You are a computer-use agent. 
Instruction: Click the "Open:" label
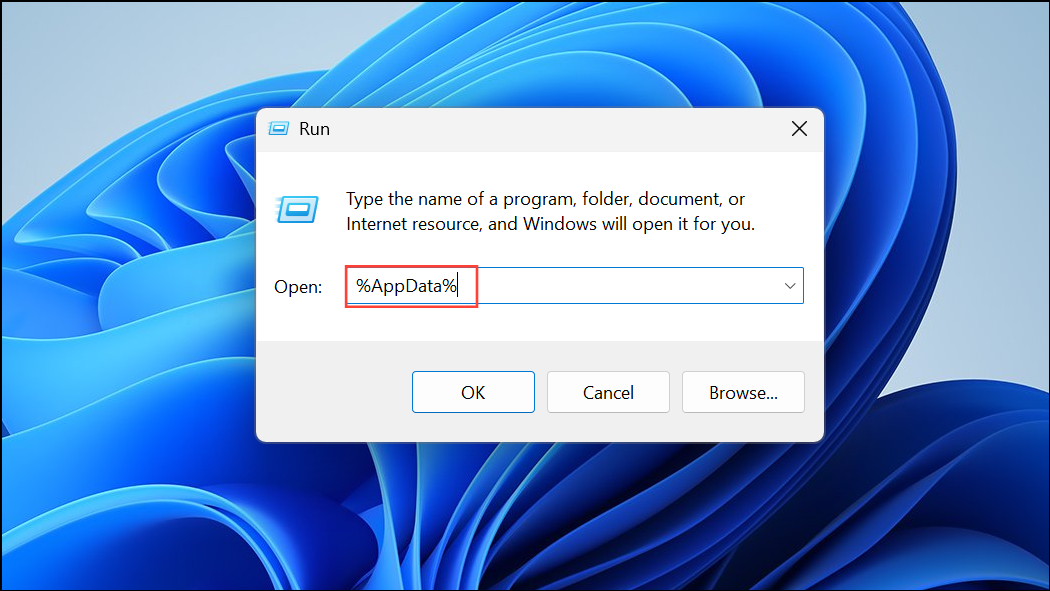298,287
